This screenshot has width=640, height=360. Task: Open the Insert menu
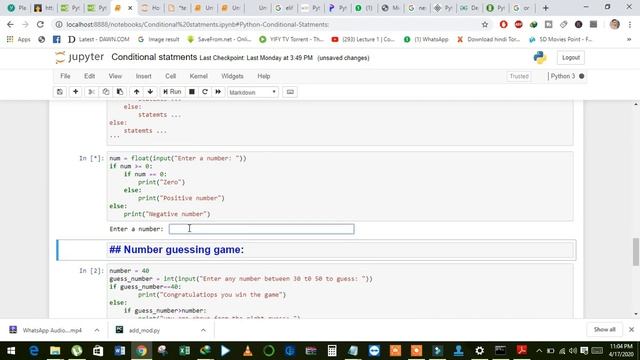point(143,76)
